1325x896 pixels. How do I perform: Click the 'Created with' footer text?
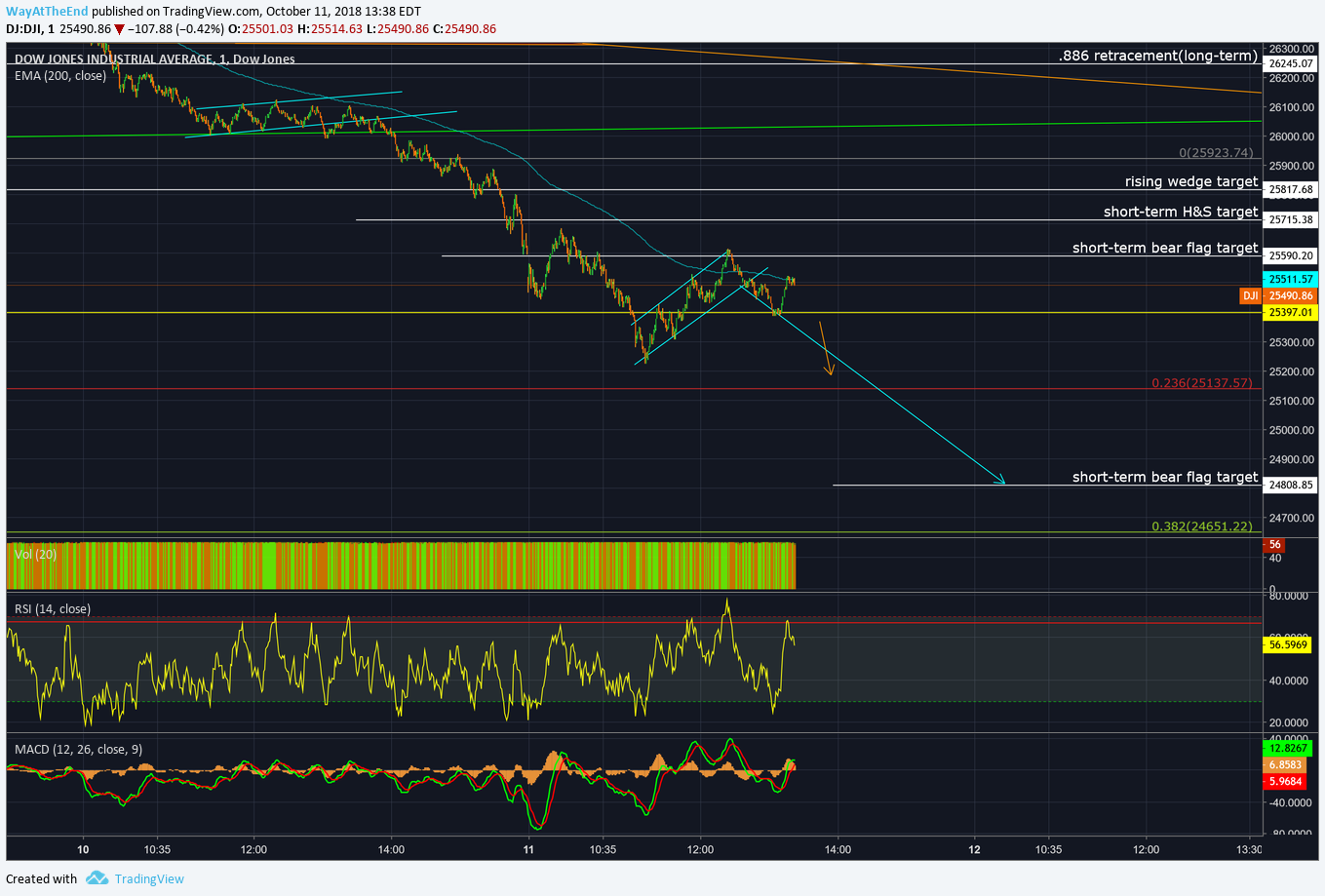click(41, 878)
